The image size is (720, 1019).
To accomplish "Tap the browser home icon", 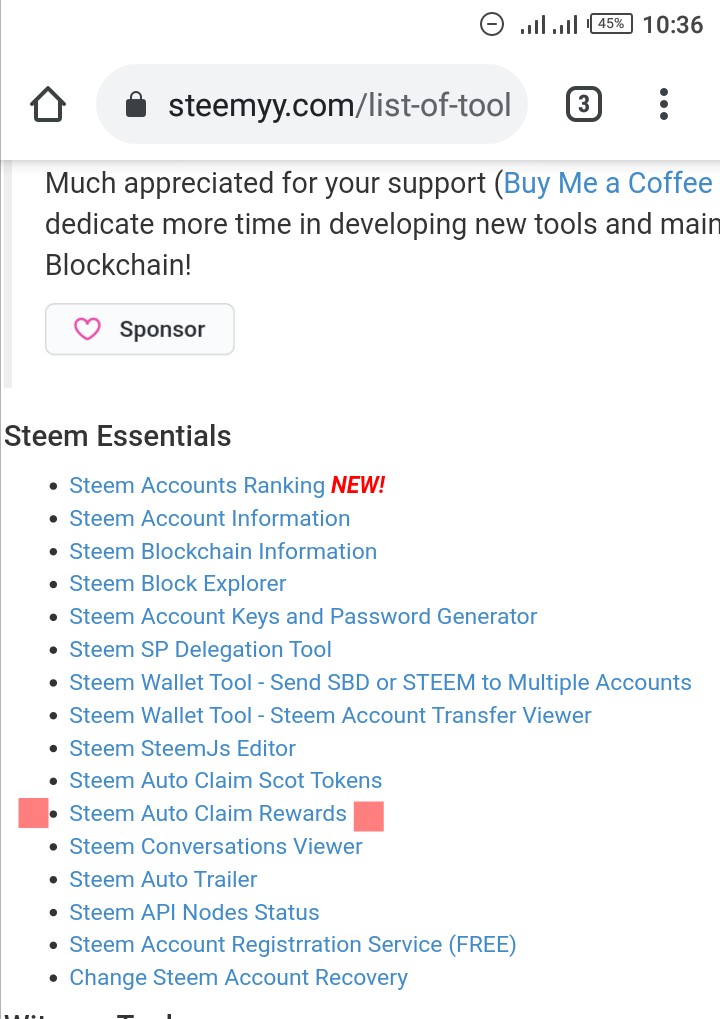I will [x=48, y=105].
